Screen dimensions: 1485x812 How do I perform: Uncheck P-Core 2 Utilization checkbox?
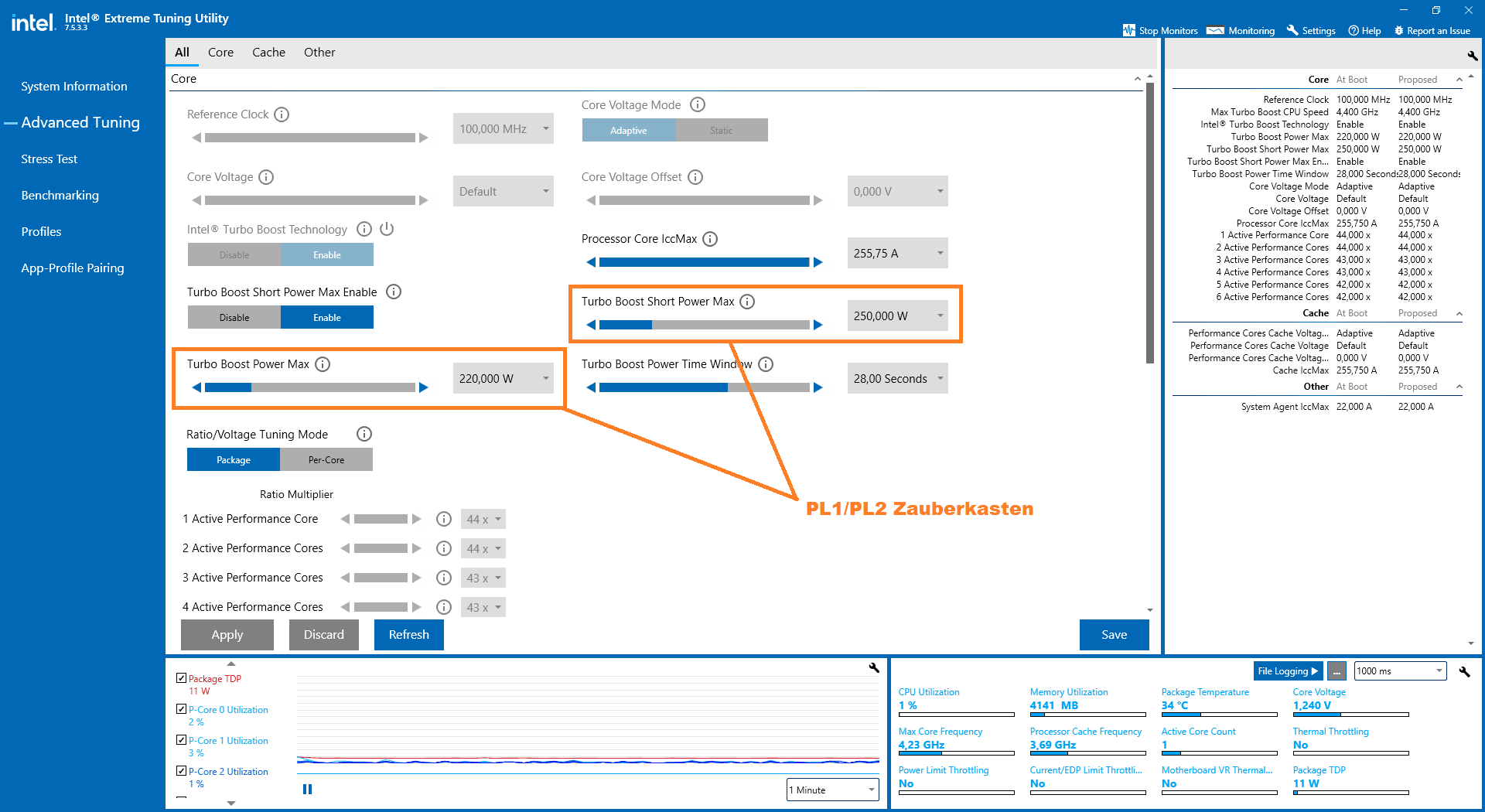click(x=181, y=771)
